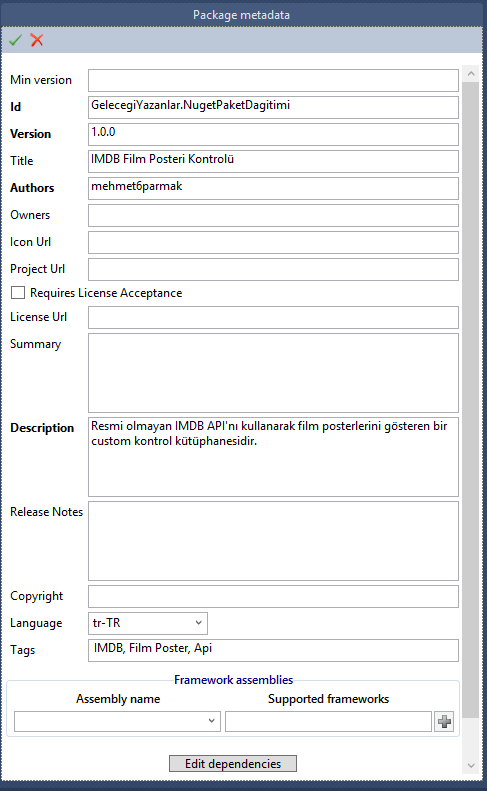The image size is (487, 791).
Task: Click the Summary text area
Action: 274,373
